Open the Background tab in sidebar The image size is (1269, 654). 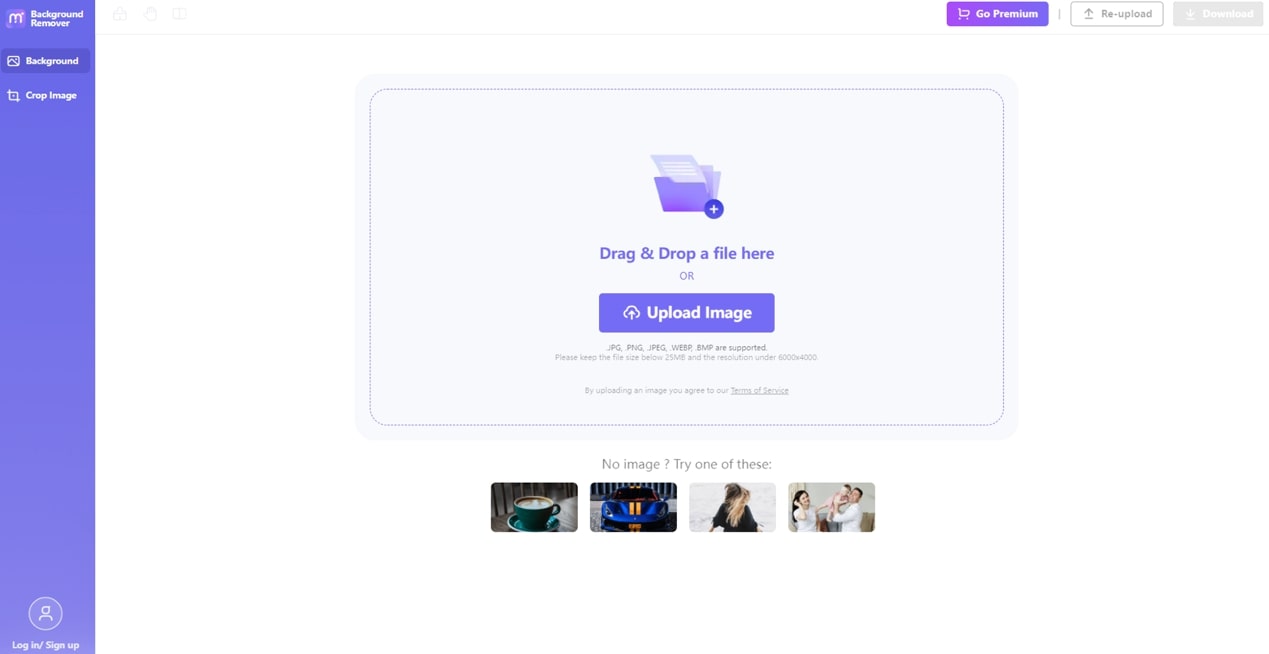pos(46,61)
